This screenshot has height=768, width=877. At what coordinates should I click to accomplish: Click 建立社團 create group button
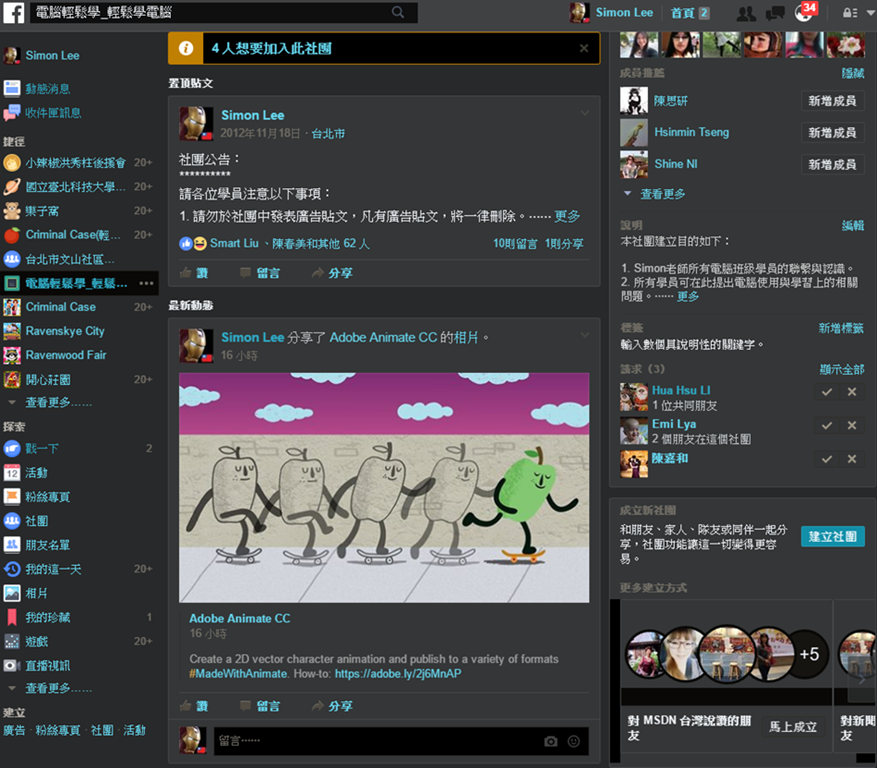pos(832,536)
